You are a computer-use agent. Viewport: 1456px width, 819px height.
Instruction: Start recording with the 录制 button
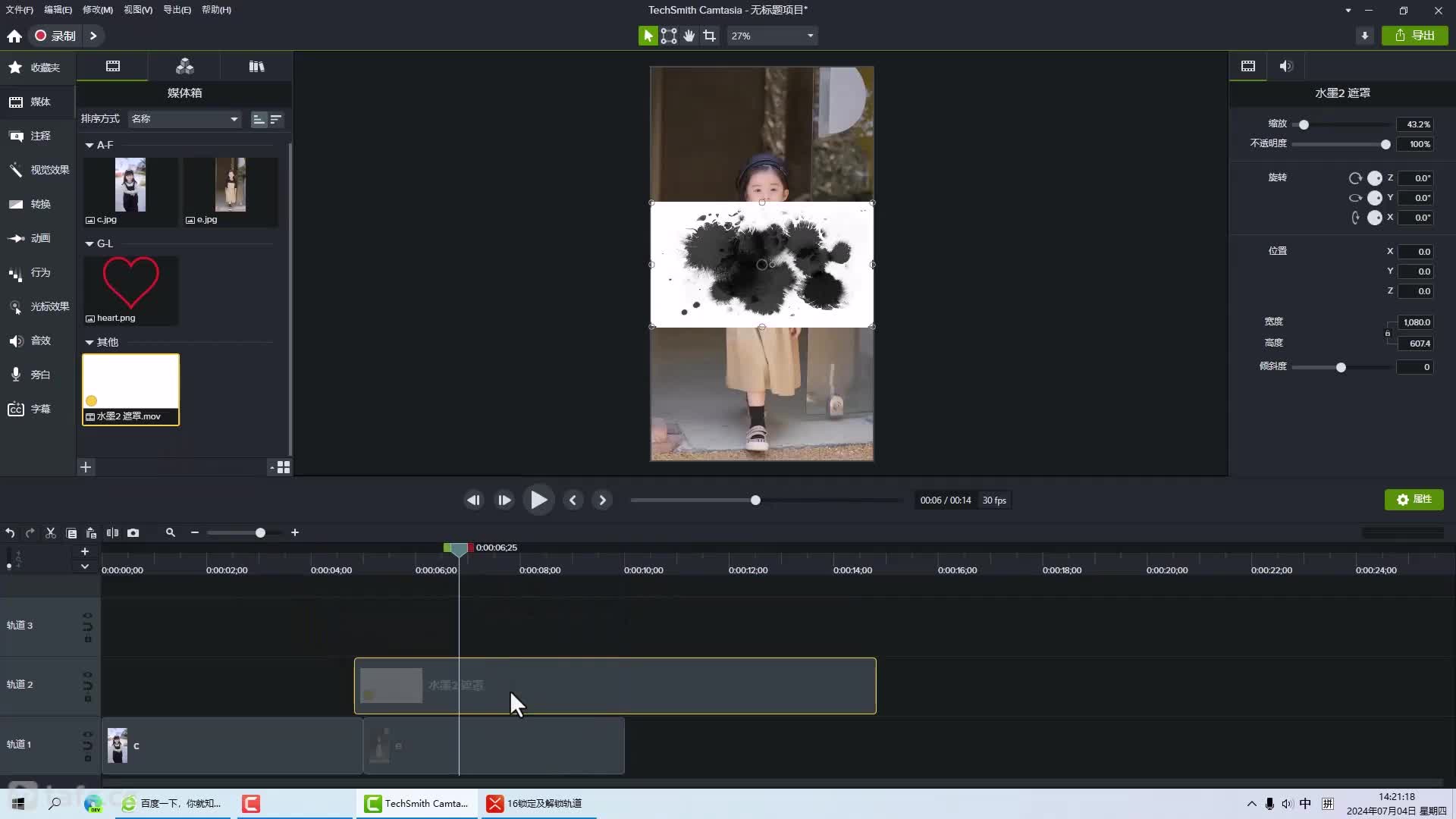click(55, 36)
